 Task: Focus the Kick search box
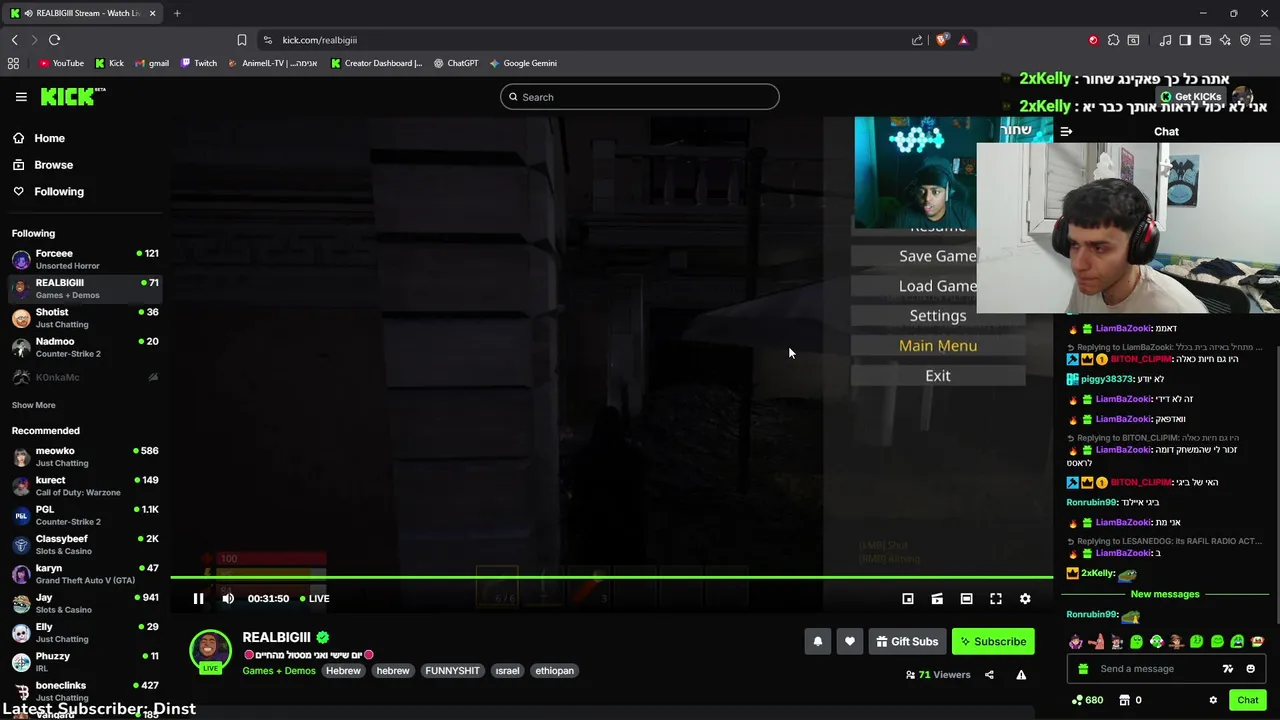(x=640, y=97)
